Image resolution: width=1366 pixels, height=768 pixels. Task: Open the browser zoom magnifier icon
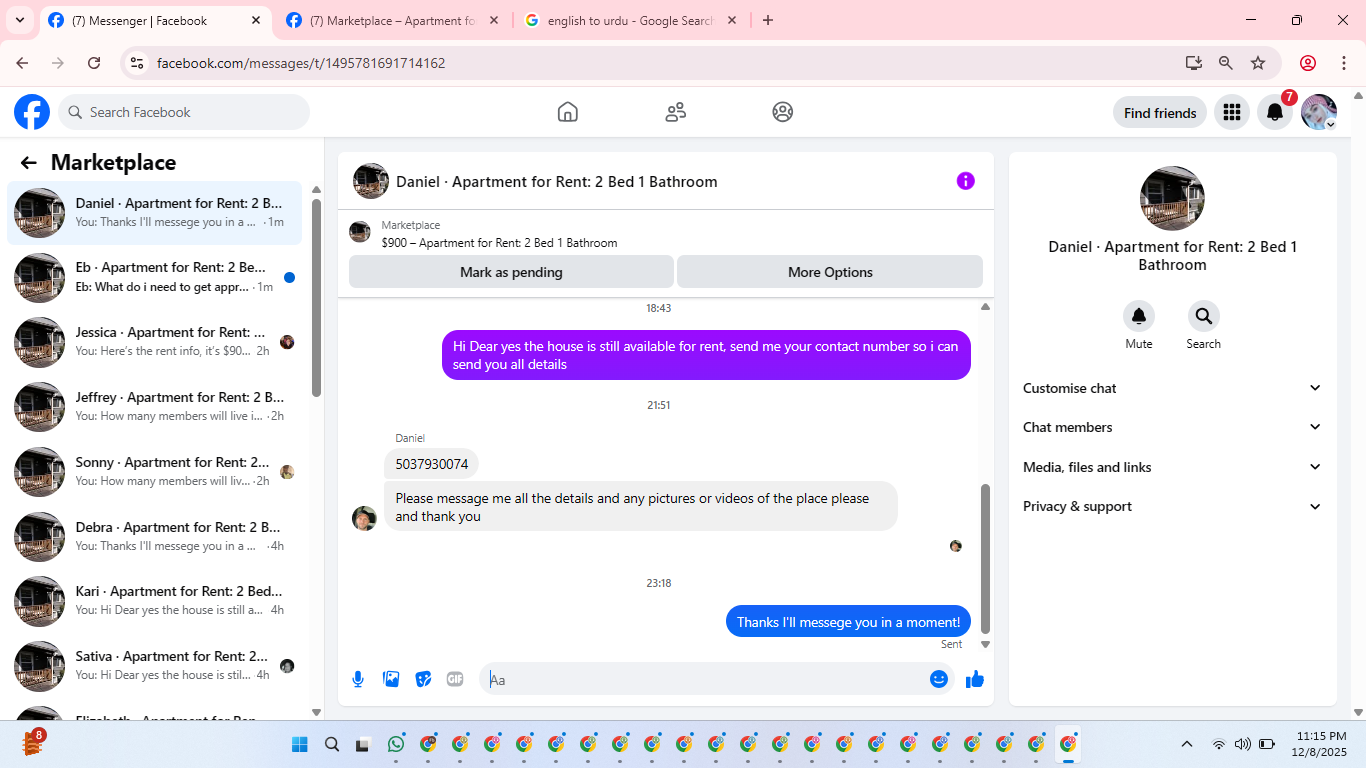1226,62
